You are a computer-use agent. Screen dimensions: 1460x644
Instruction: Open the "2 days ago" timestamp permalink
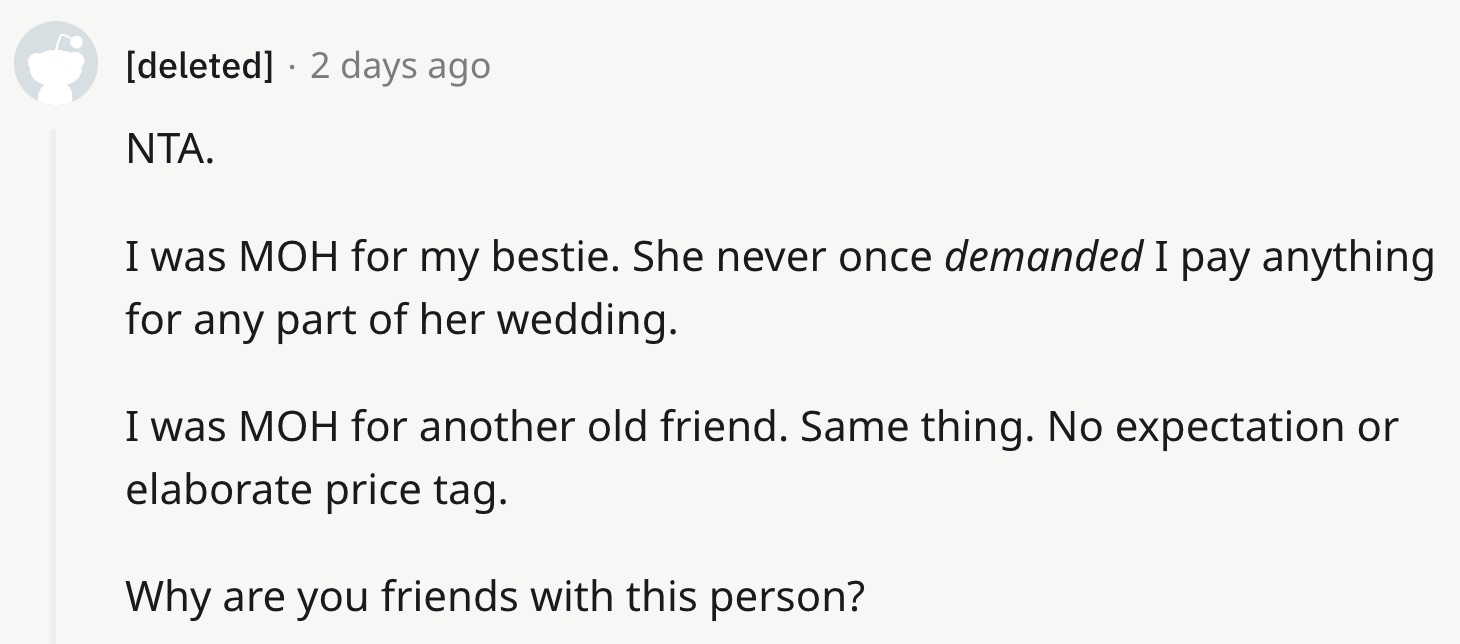(x=400, y=66)
